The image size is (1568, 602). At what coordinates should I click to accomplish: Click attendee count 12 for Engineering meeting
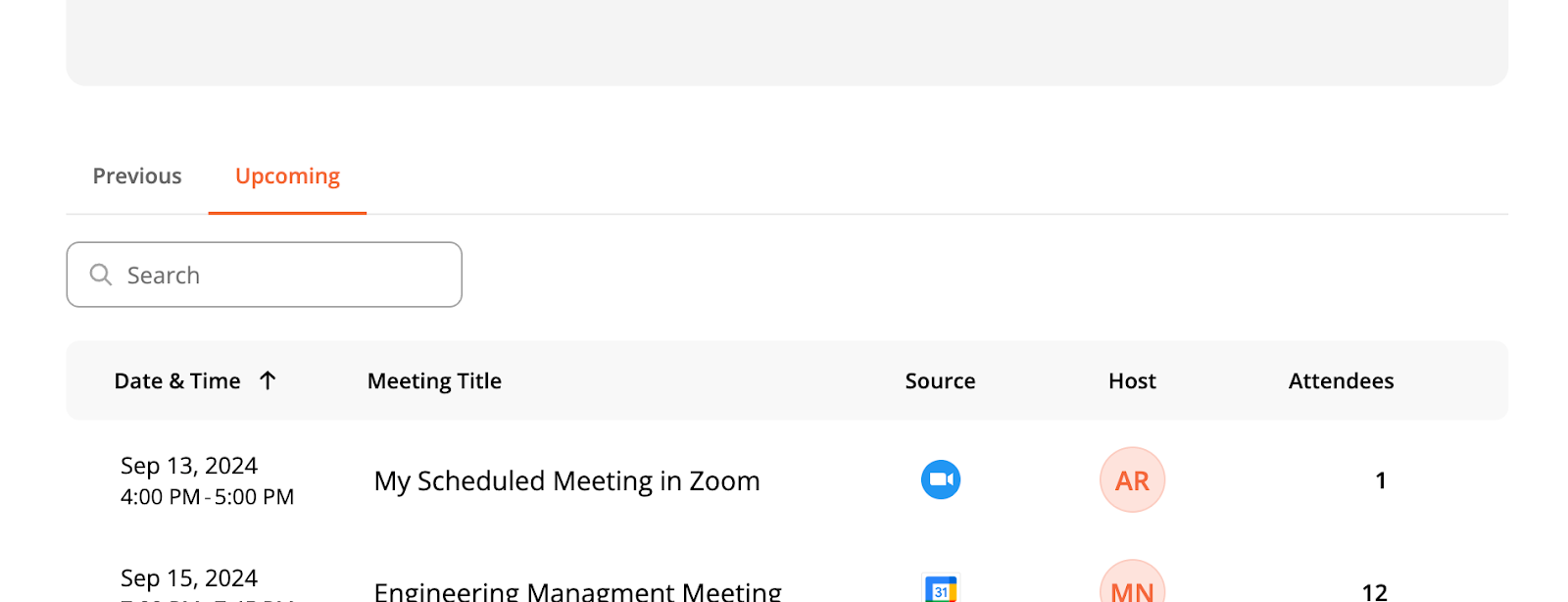[1374, 591]
